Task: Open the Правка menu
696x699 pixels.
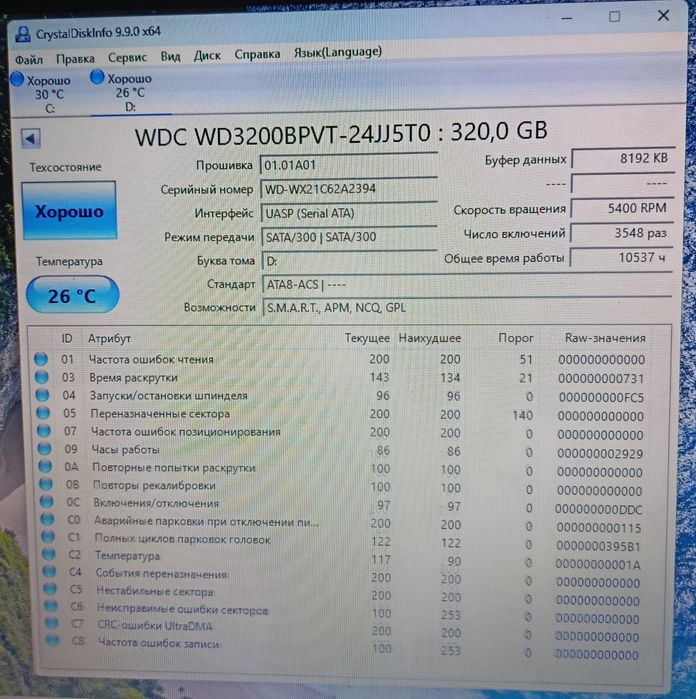Action: [75, 58]
